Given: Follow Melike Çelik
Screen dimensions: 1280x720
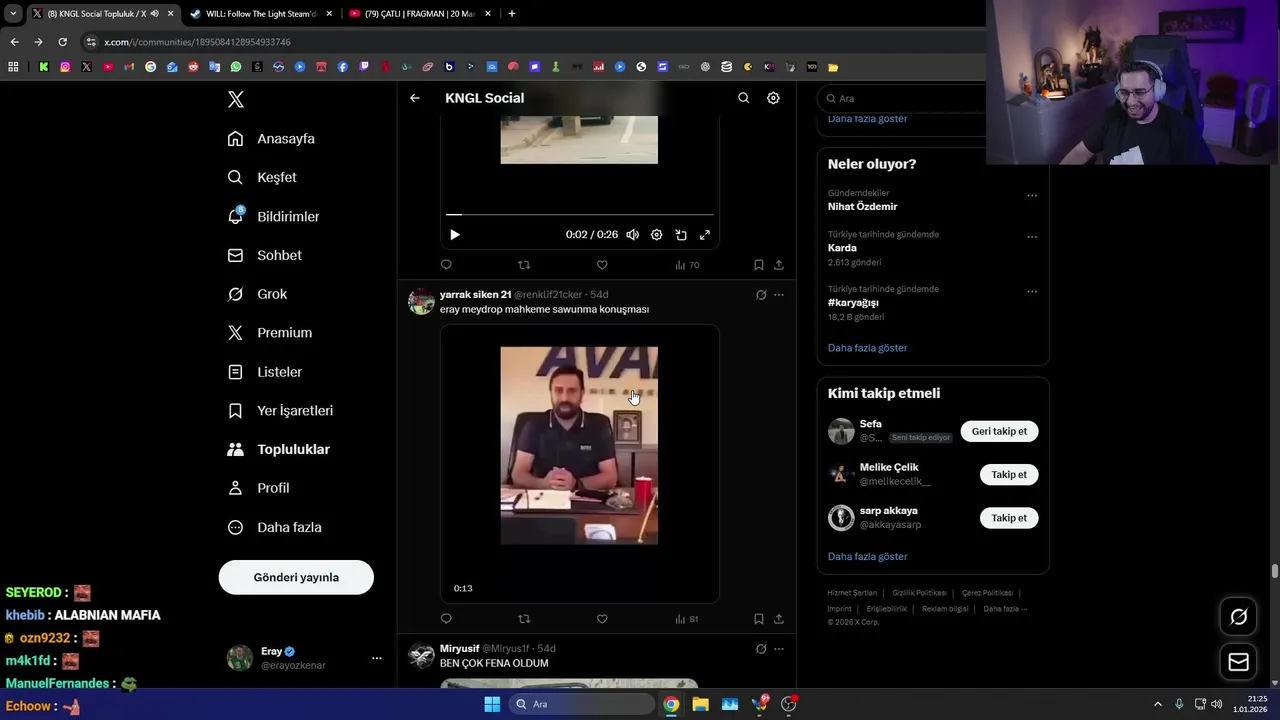Looking at the screenshot, I should point(1009,475).
